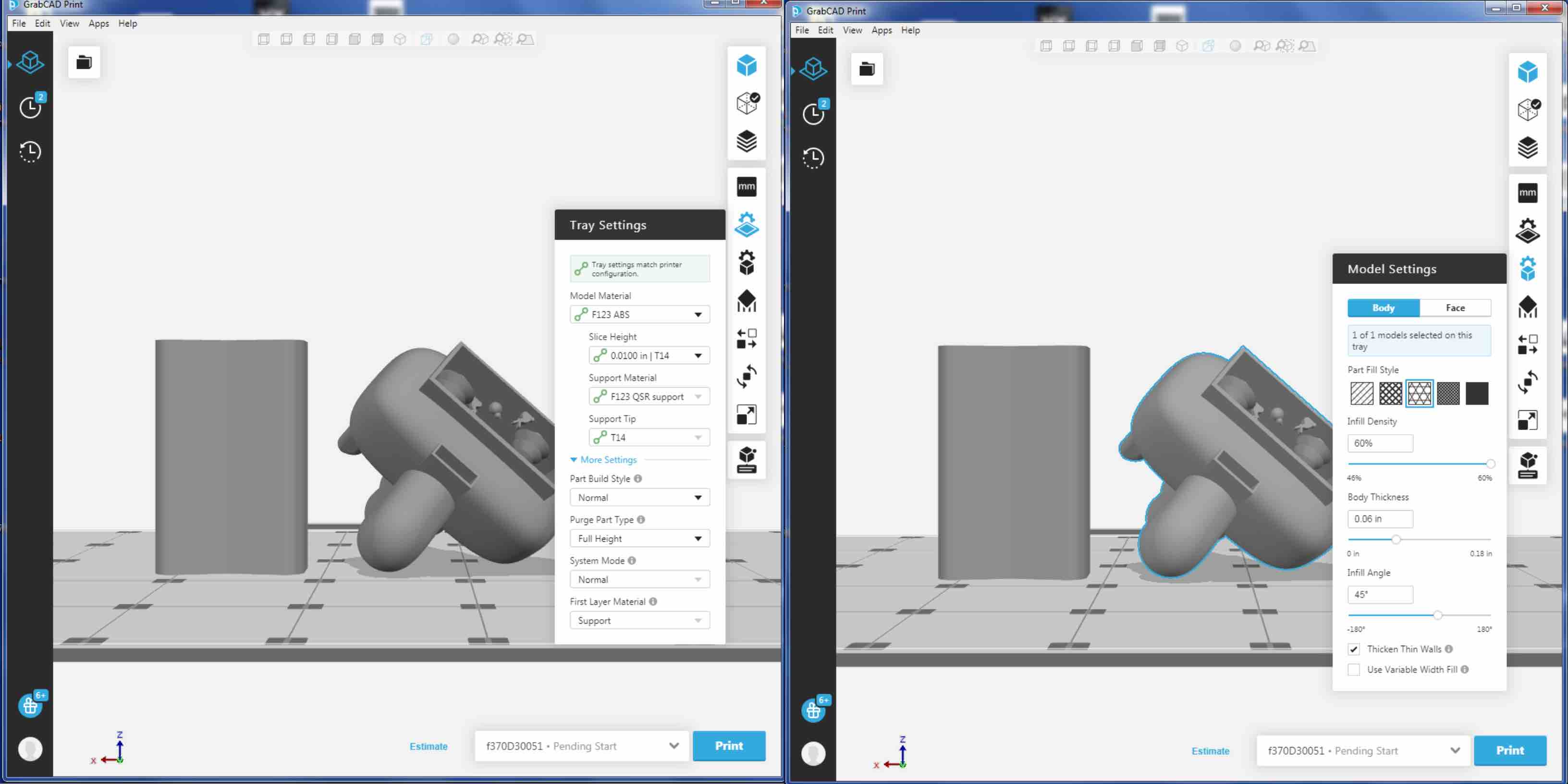Toggle Thicken Thin Walls checkbox
Screen dimensions: 1568x784
[1354, 649]
